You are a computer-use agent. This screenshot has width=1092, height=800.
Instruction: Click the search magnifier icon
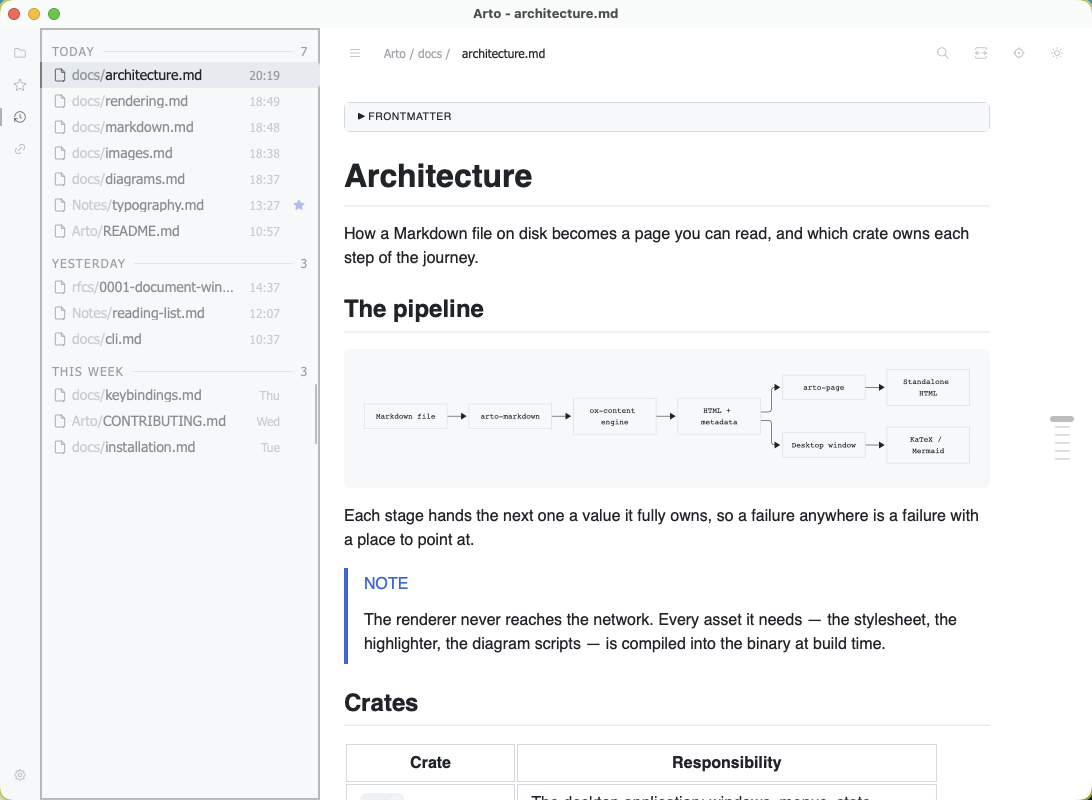pyautogui.click(x=943, y=53)
